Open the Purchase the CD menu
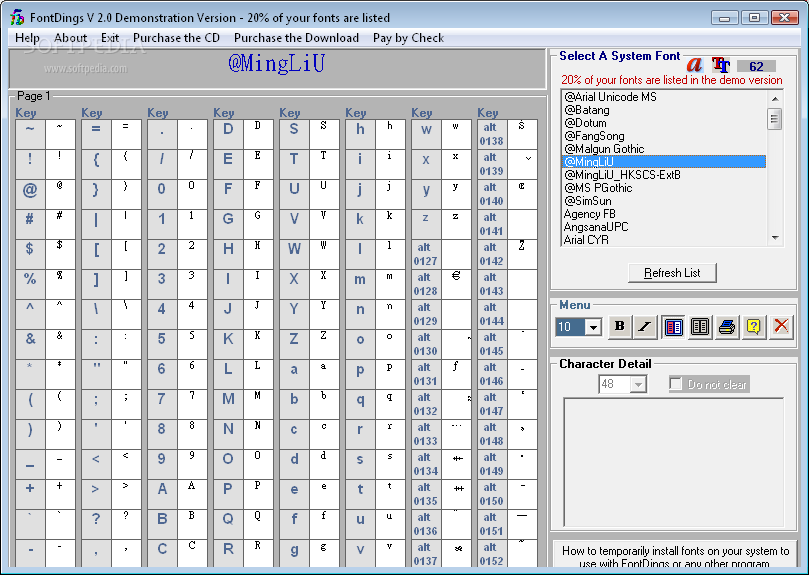The image size is (809, 575). (x=176, y=38)
